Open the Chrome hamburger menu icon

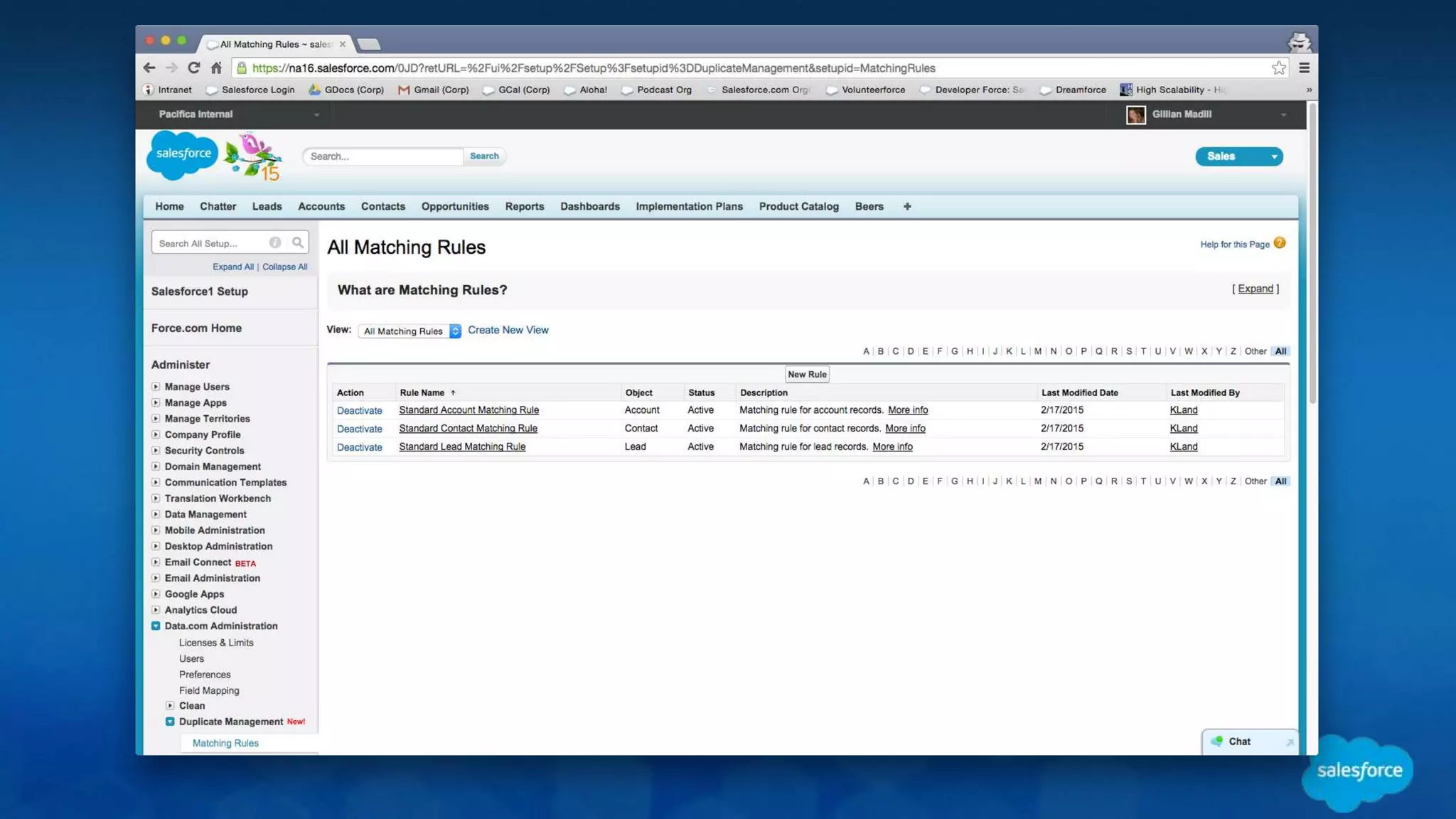click(x=1304, y=68)
